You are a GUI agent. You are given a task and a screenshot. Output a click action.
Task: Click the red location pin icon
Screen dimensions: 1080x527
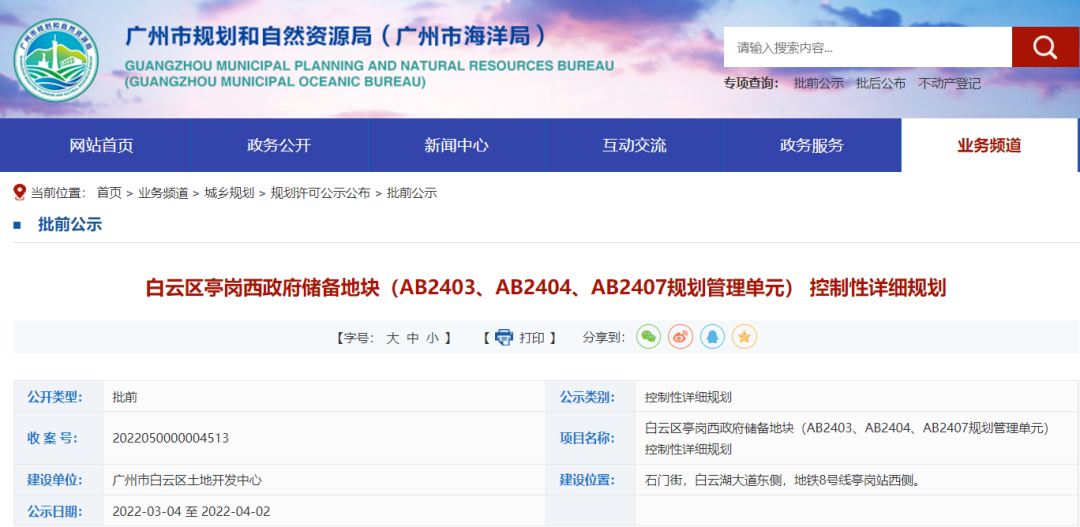click(x=20, y=192)
